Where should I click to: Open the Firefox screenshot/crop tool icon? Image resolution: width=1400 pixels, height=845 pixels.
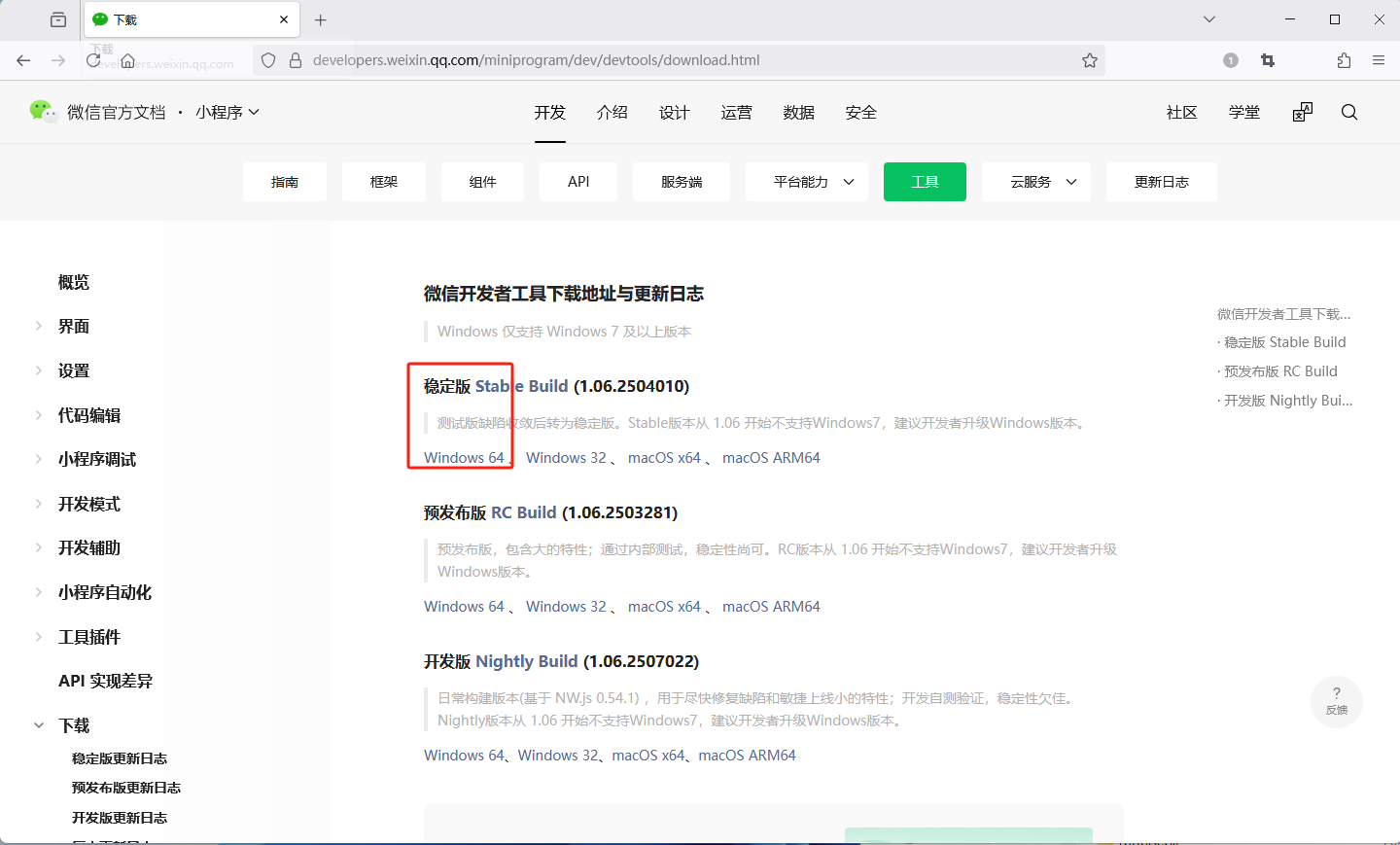1267,59
